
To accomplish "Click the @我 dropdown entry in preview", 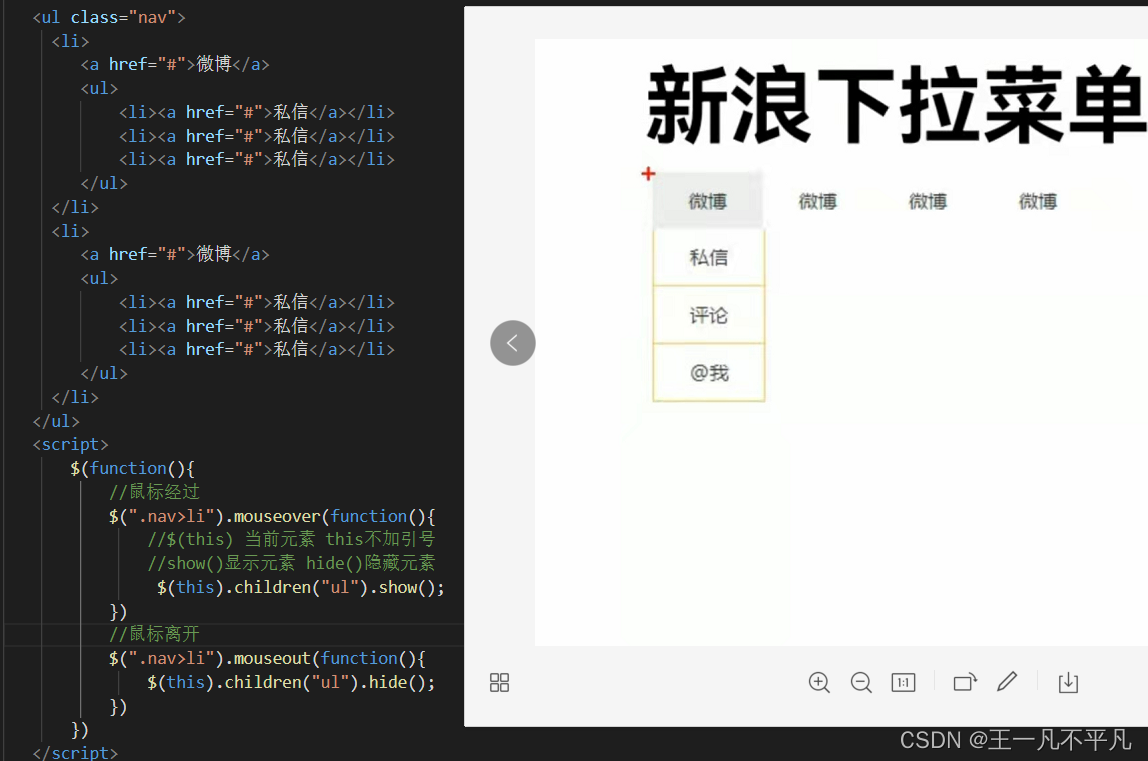I will (x=709, y=373).
